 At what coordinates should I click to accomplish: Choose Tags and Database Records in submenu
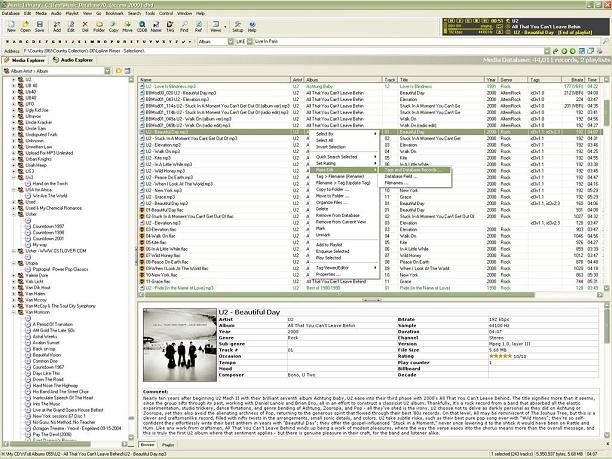[x=415, y=170]
